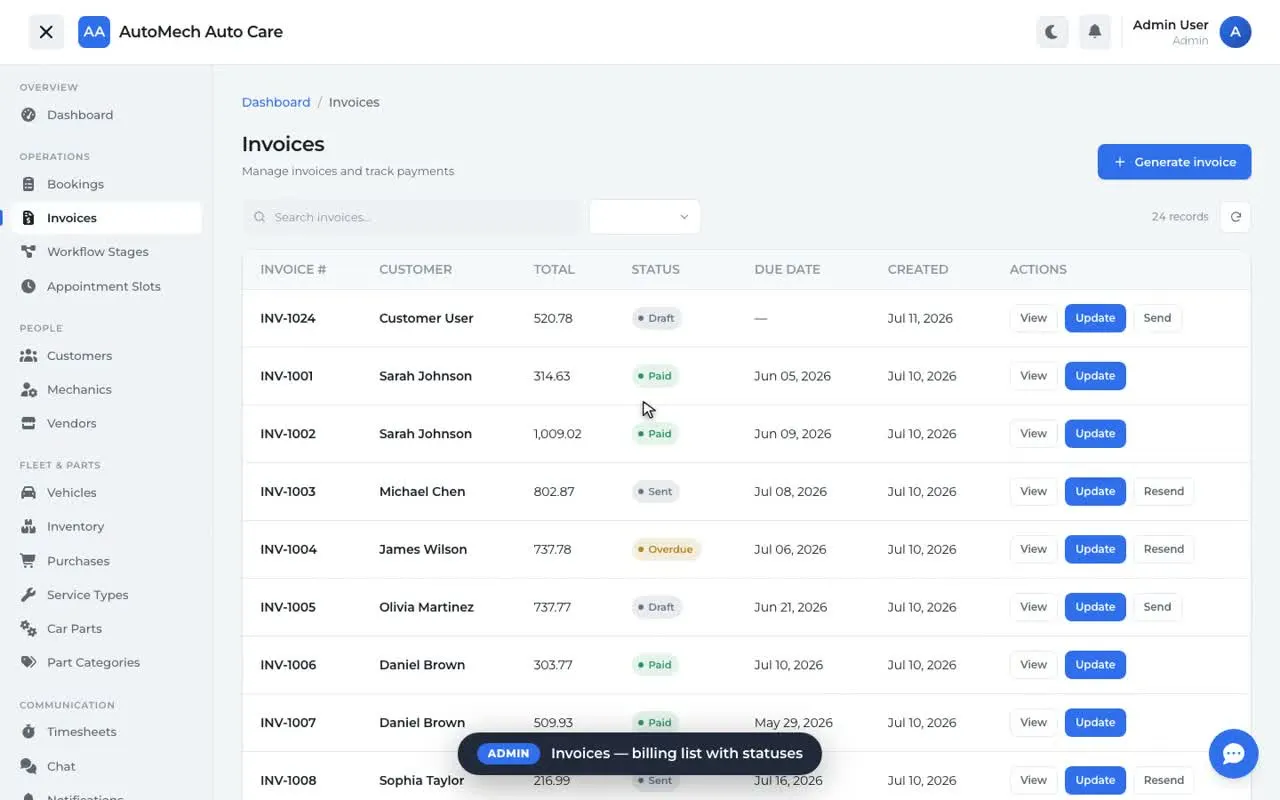Image resolution: width=1280 pixels, height=800 pixels.
Task: Resend invoice INV-1003
Action: 1163,491
